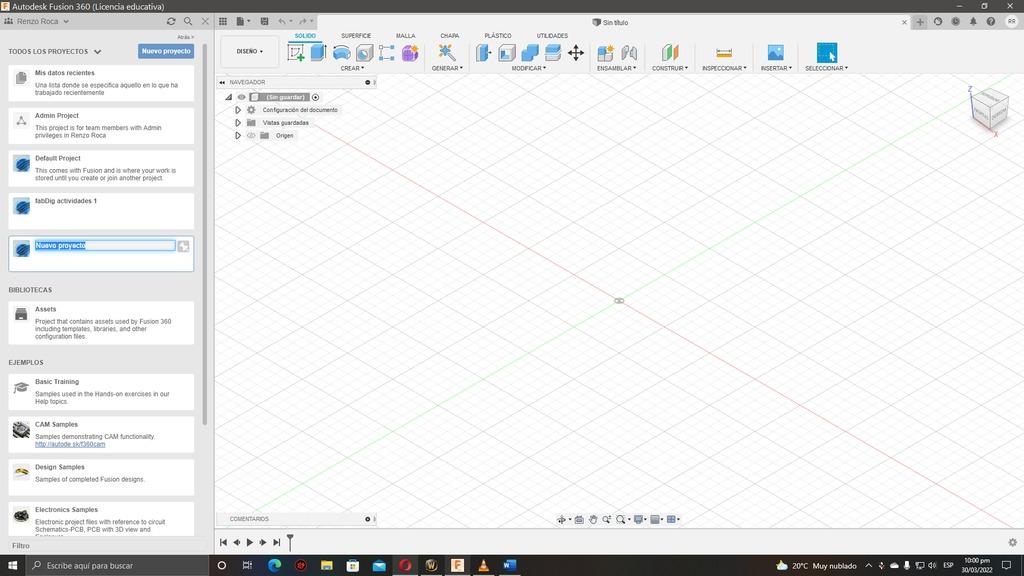Viewport: 1024px width, 576px height.
Task: Select the Pan hand tool
Action: tap(593, 520)
